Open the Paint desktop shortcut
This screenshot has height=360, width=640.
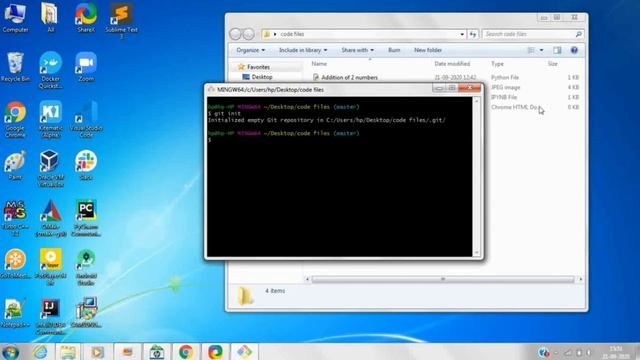pos(15,165)
